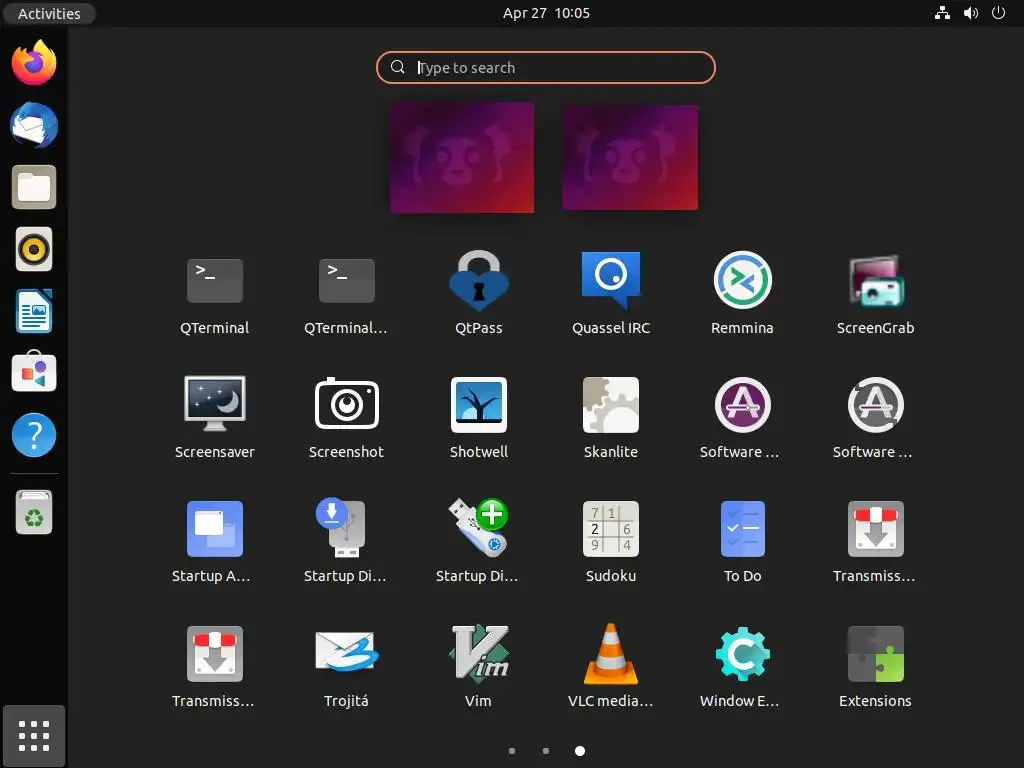
Task: Open the gray Software app icon
Action: (x=875, y=404)
